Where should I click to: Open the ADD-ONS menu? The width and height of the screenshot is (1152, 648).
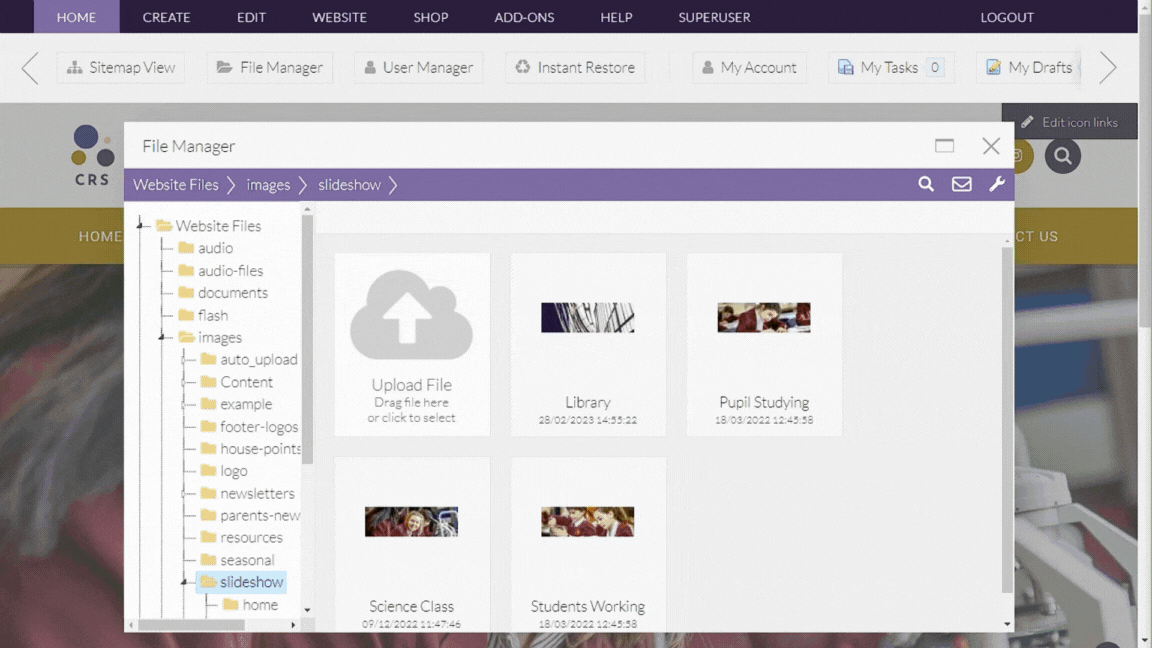523,17
